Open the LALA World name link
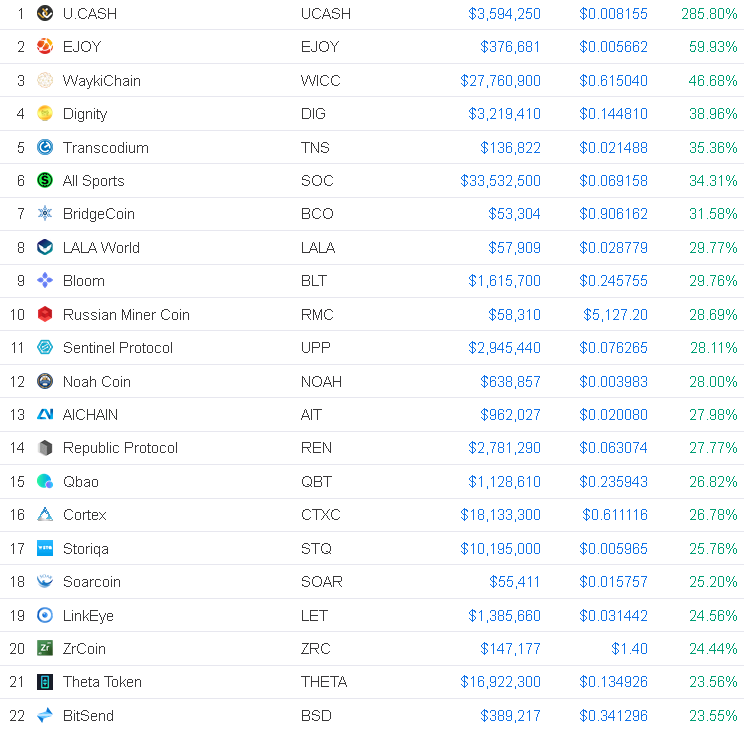Image resolution: width=753 pixels, height=729 pixels. click(x=101, y=247)
